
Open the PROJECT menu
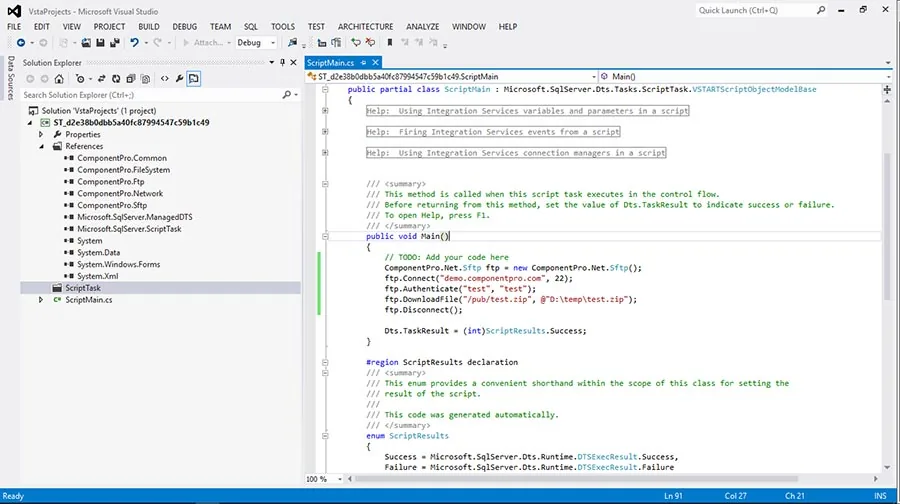(109, 26)
